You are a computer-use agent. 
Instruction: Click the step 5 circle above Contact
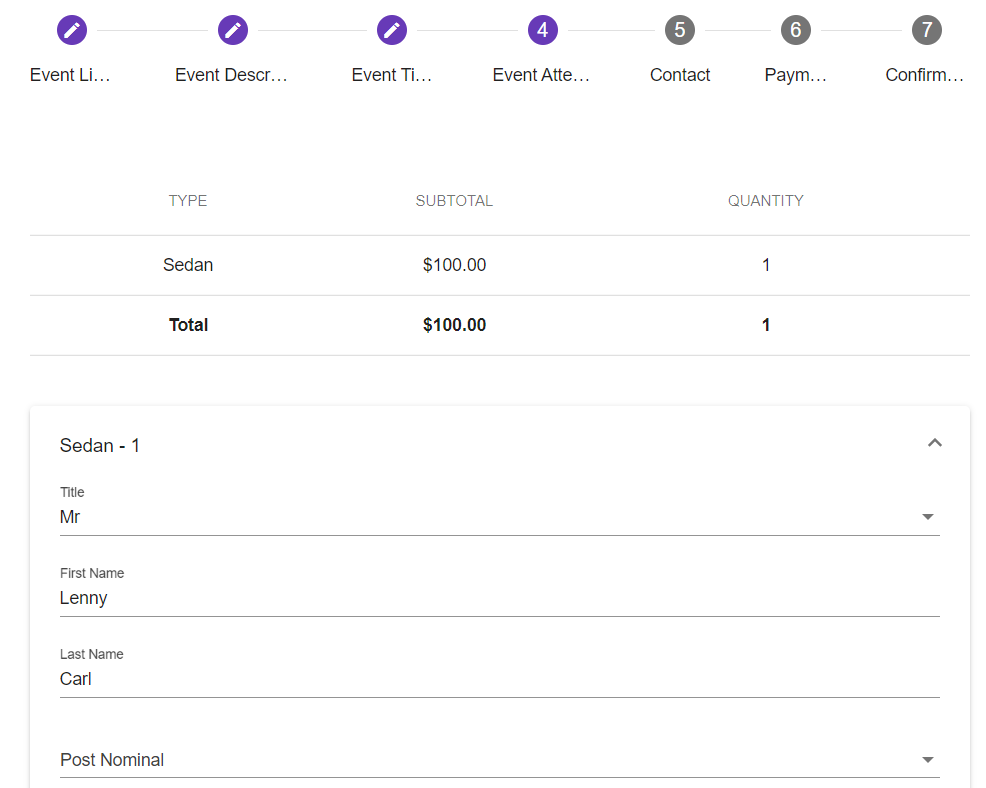coord(680,30)
